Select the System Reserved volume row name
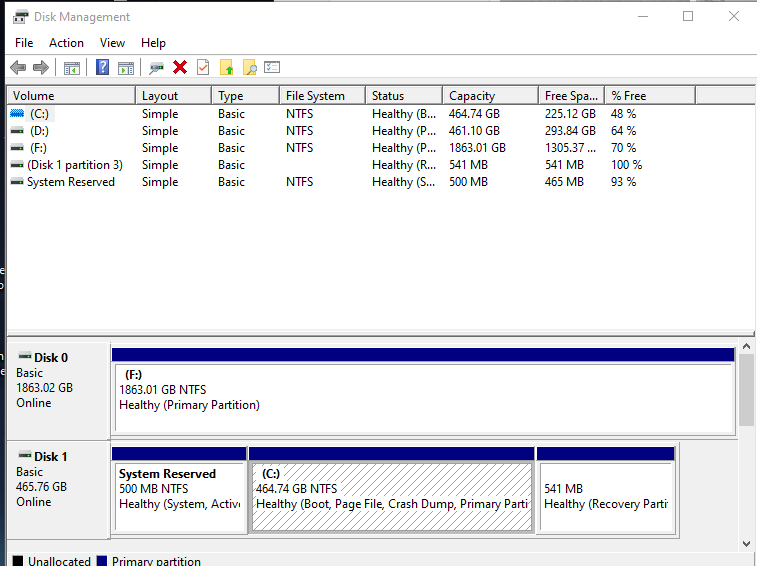The height and width of the screenshot is (566, 757). pyautogui.click(x=71, y=182)
